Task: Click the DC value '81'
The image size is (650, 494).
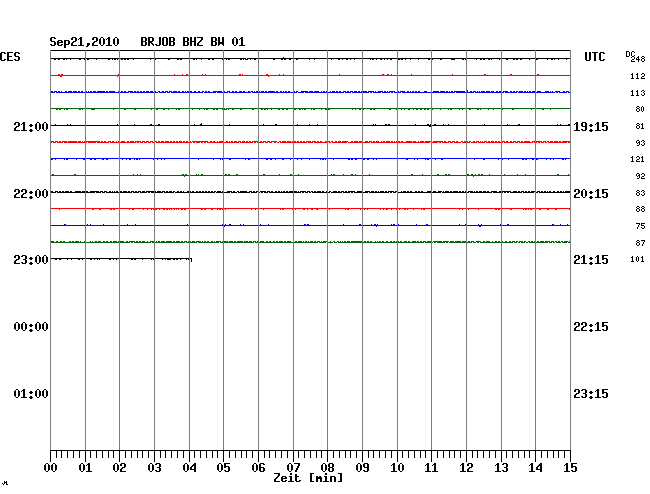Action: click(640, 126)
